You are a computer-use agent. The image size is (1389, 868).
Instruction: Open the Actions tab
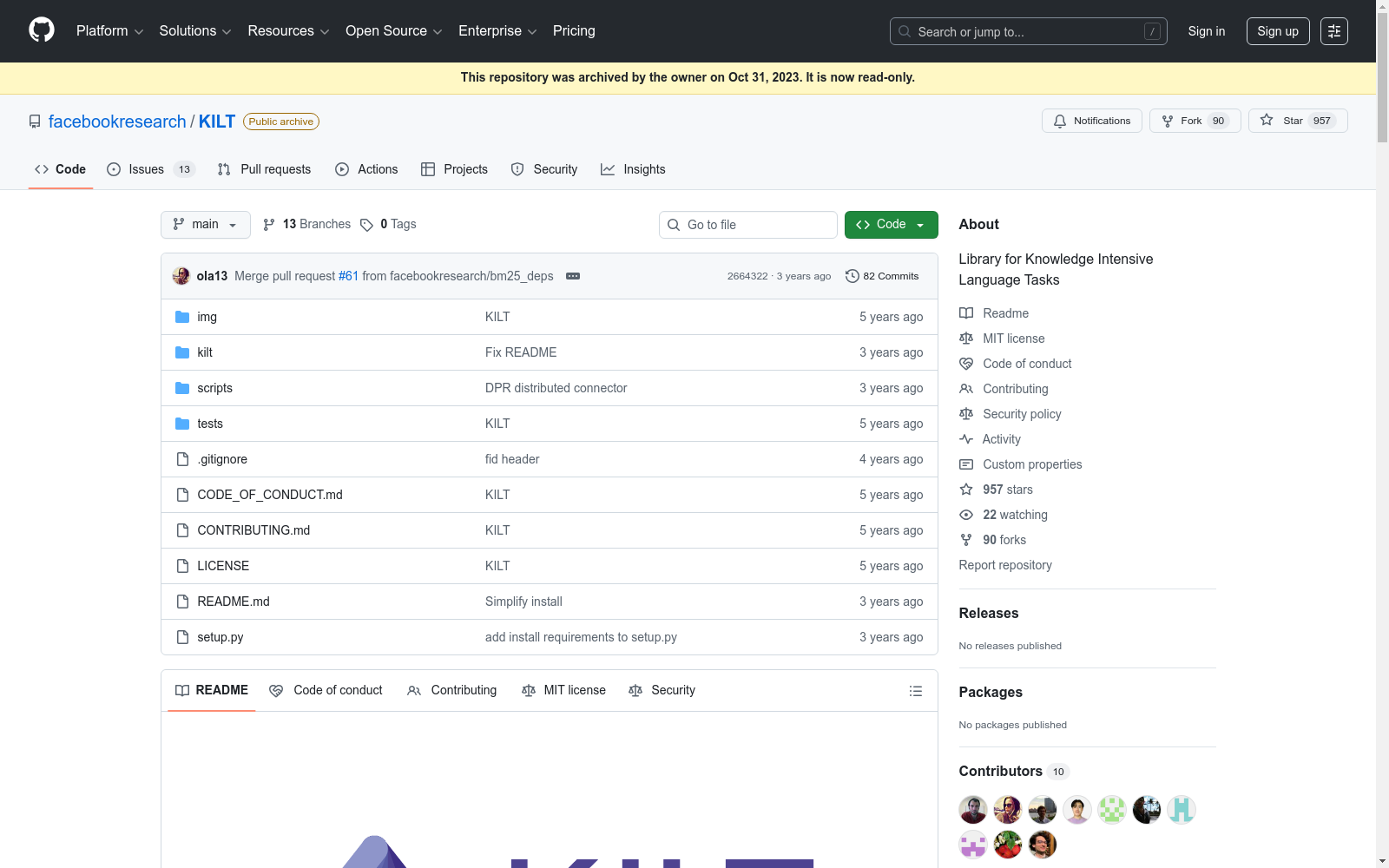point(366,169)
